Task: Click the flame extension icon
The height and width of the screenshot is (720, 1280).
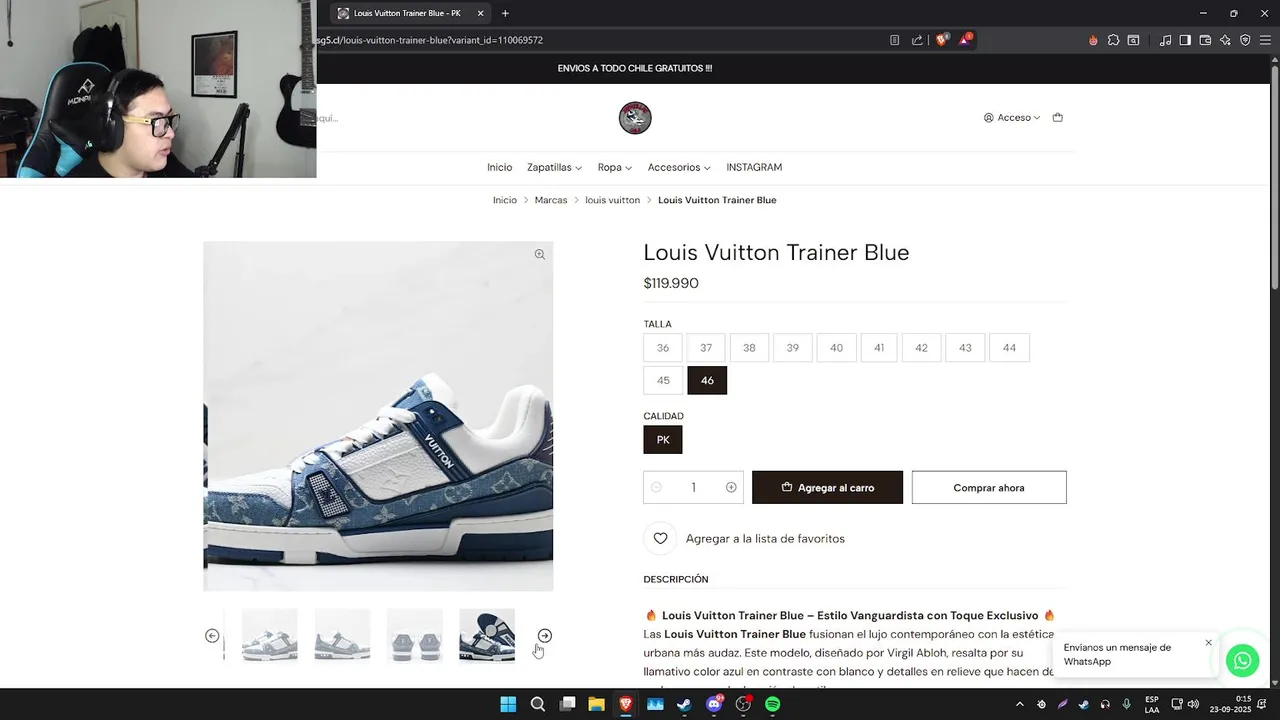Action: 1093,40
